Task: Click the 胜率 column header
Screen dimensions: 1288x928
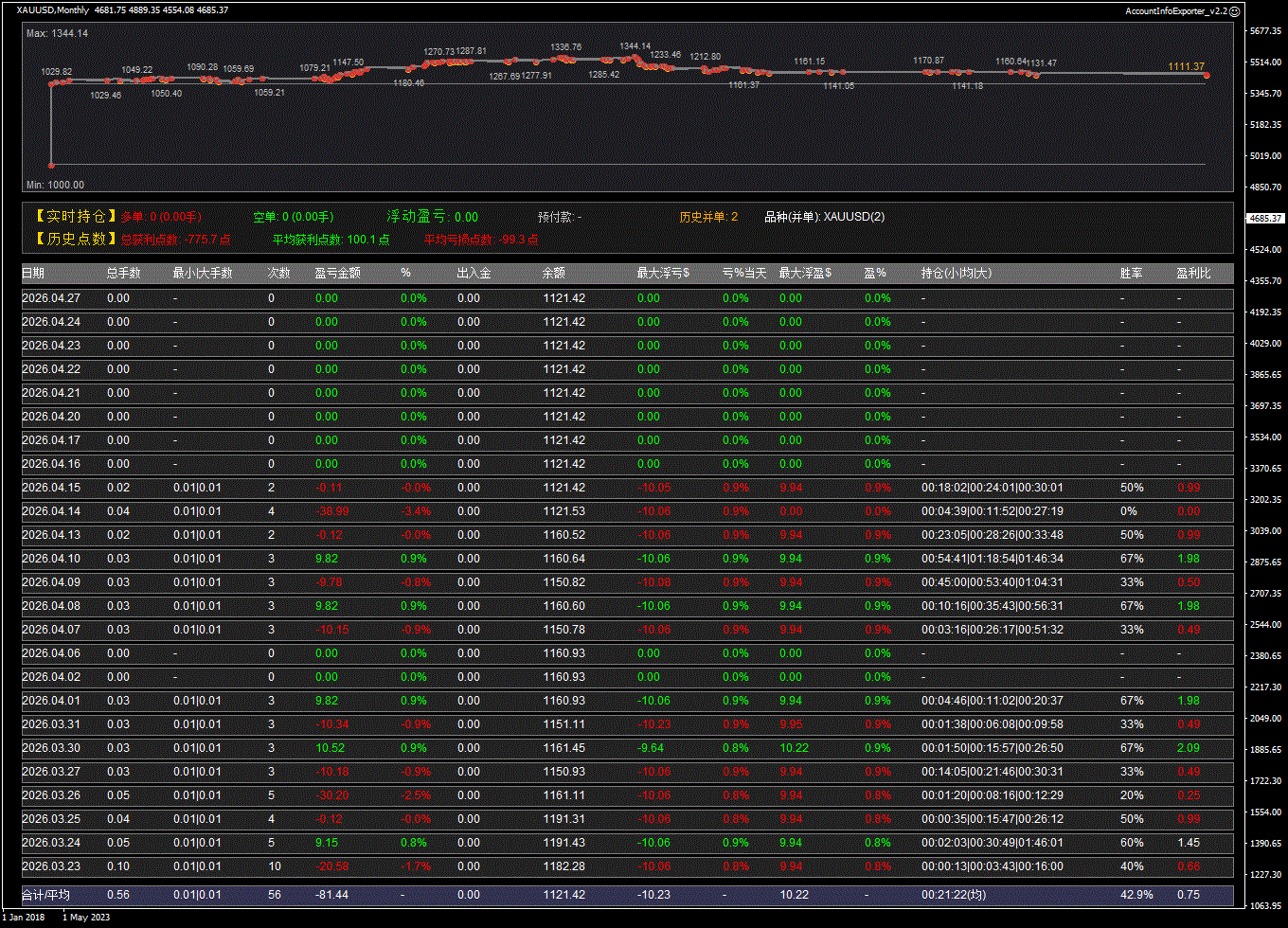Action: pos(1131,274)
